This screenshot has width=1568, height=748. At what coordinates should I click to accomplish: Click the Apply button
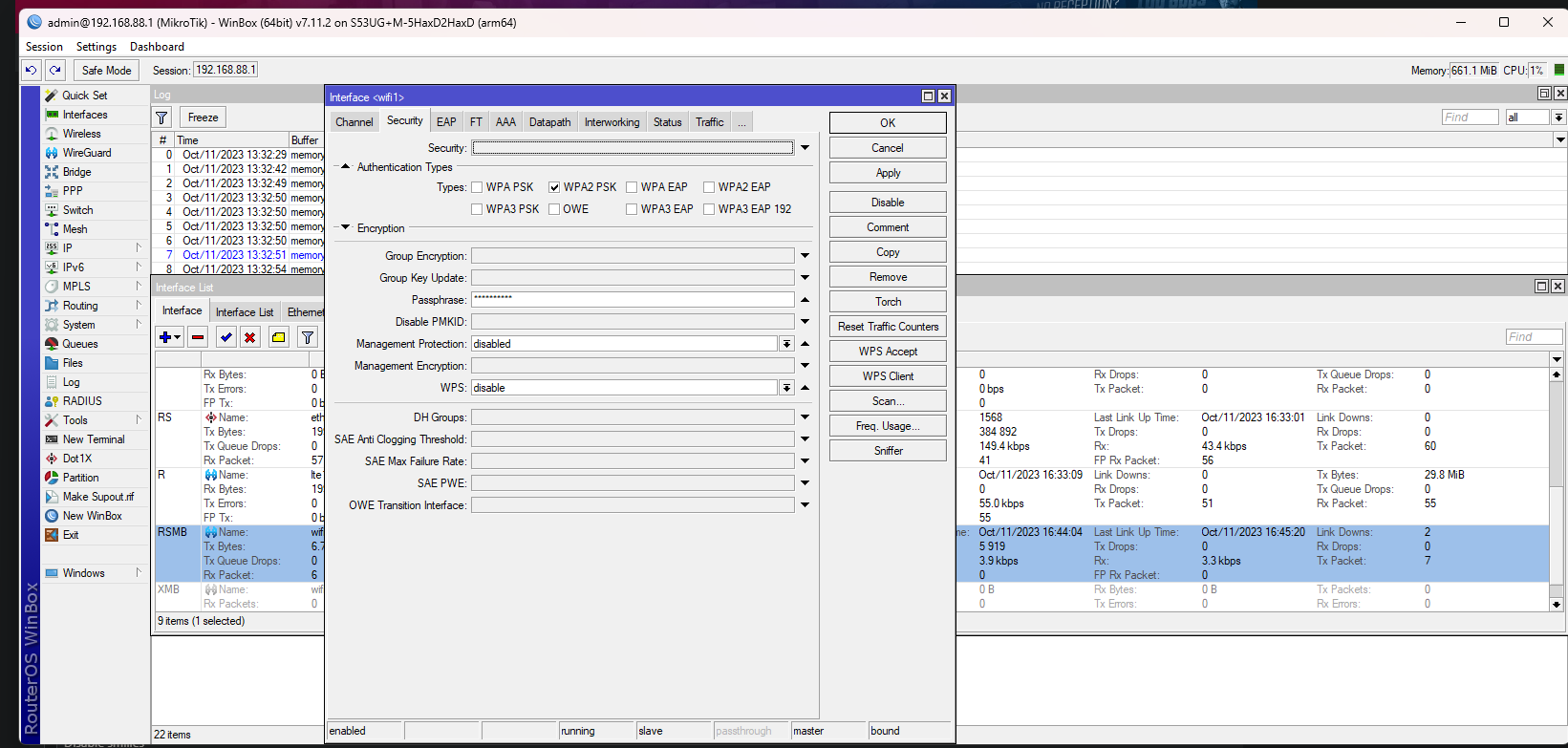[888, 173]
